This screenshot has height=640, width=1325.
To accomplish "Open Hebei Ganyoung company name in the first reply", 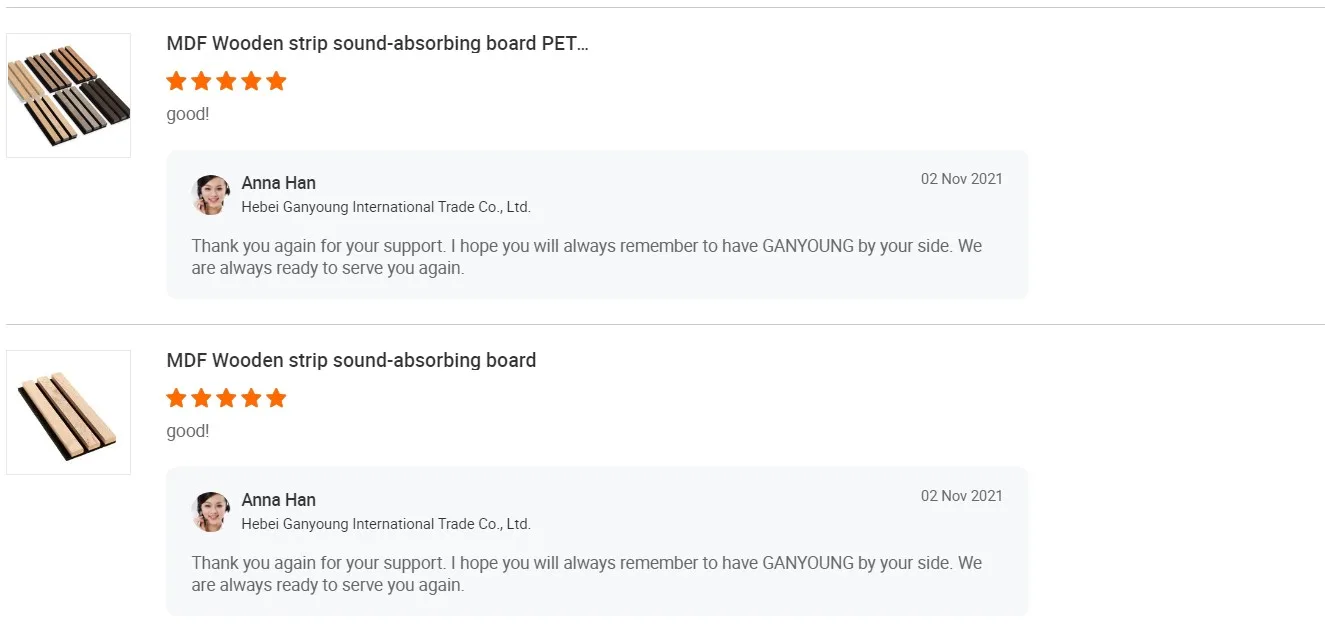I will tap(386, 208).
